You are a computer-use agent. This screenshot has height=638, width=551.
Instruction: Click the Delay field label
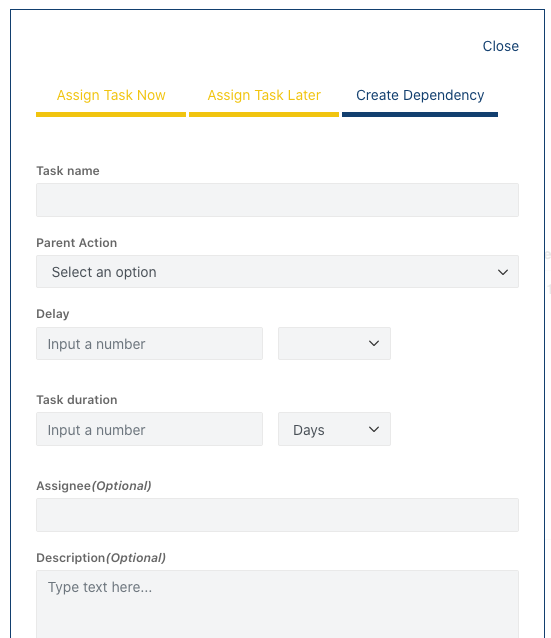[x=53, y=314]
